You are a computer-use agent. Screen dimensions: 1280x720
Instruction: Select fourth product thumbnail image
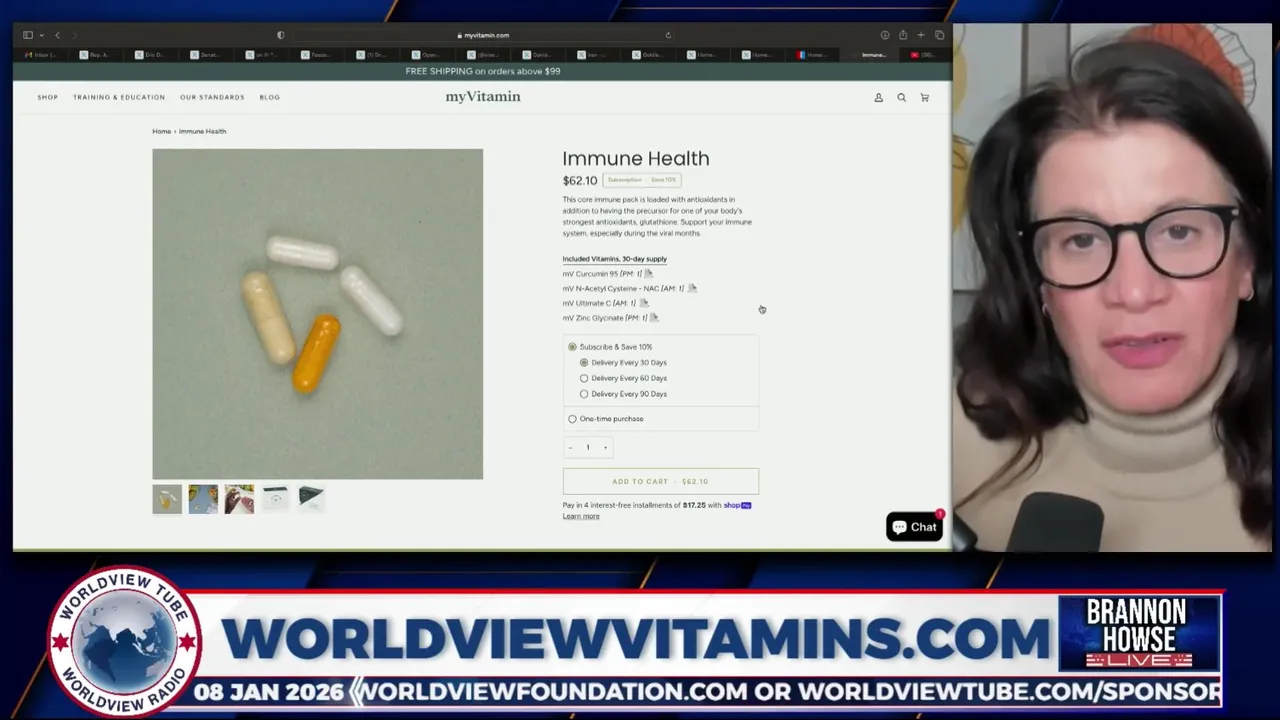pos(275,499)
